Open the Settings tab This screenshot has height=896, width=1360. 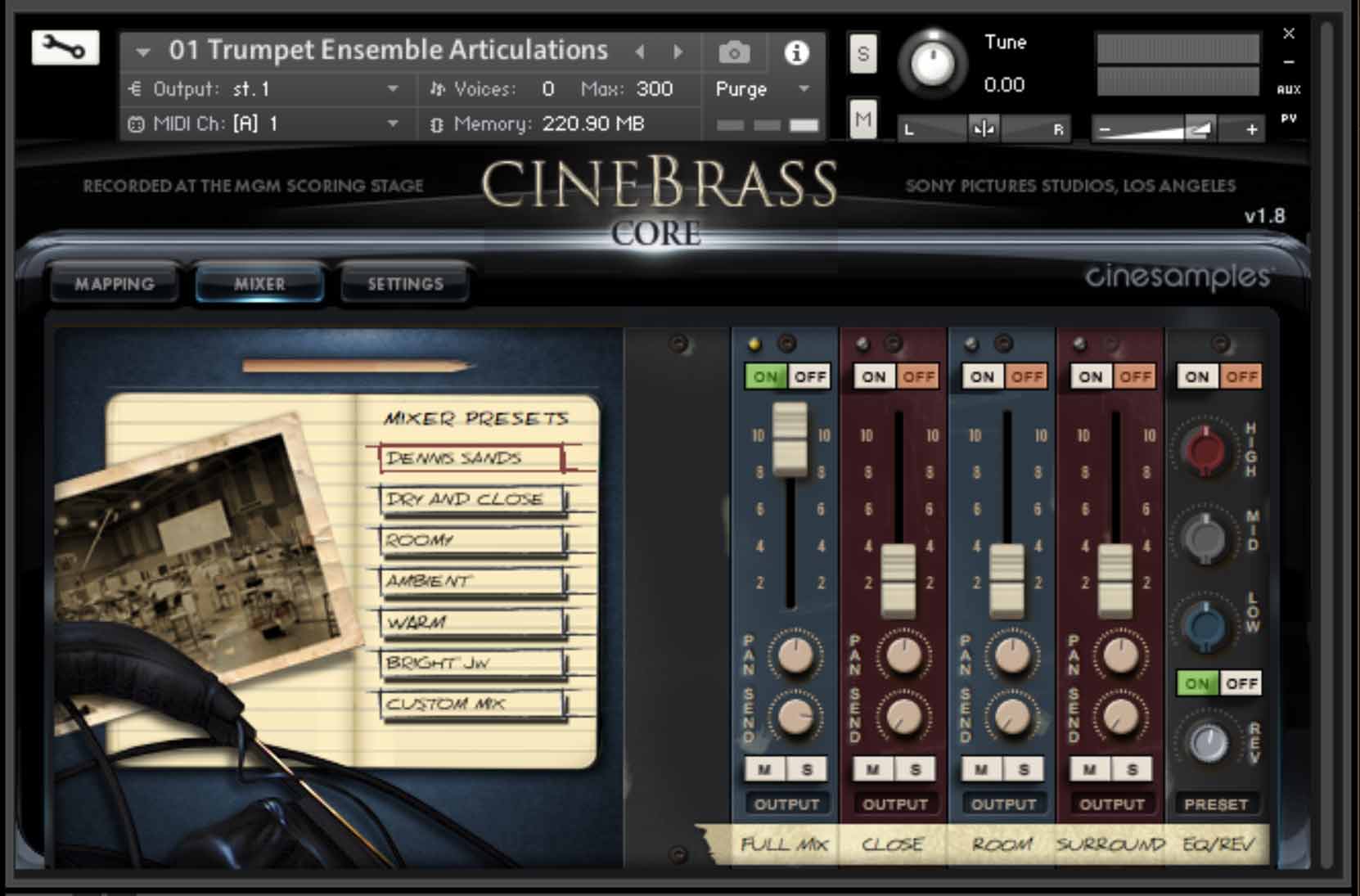pyautogui.click(x=404, y=283)
